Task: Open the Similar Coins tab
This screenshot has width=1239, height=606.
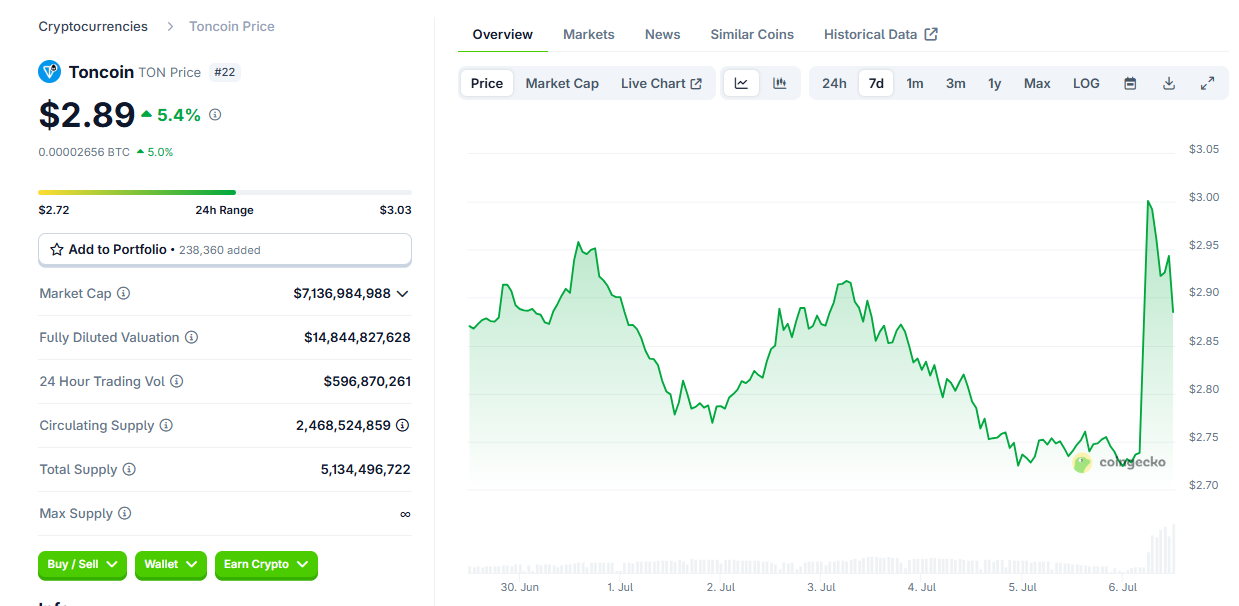Action: (x=752, y=34)
